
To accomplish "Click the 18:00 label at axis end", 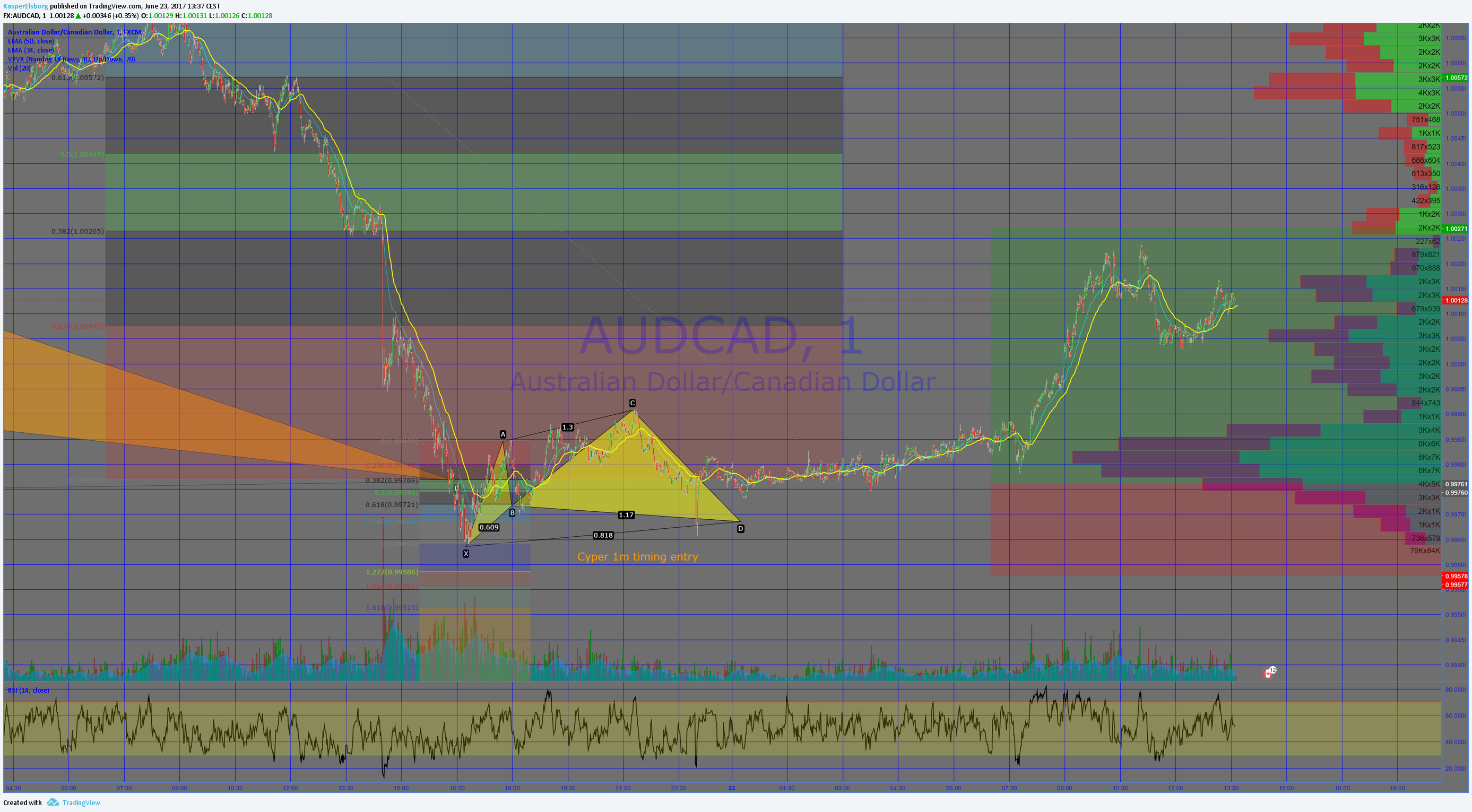I will point(1398,788).
